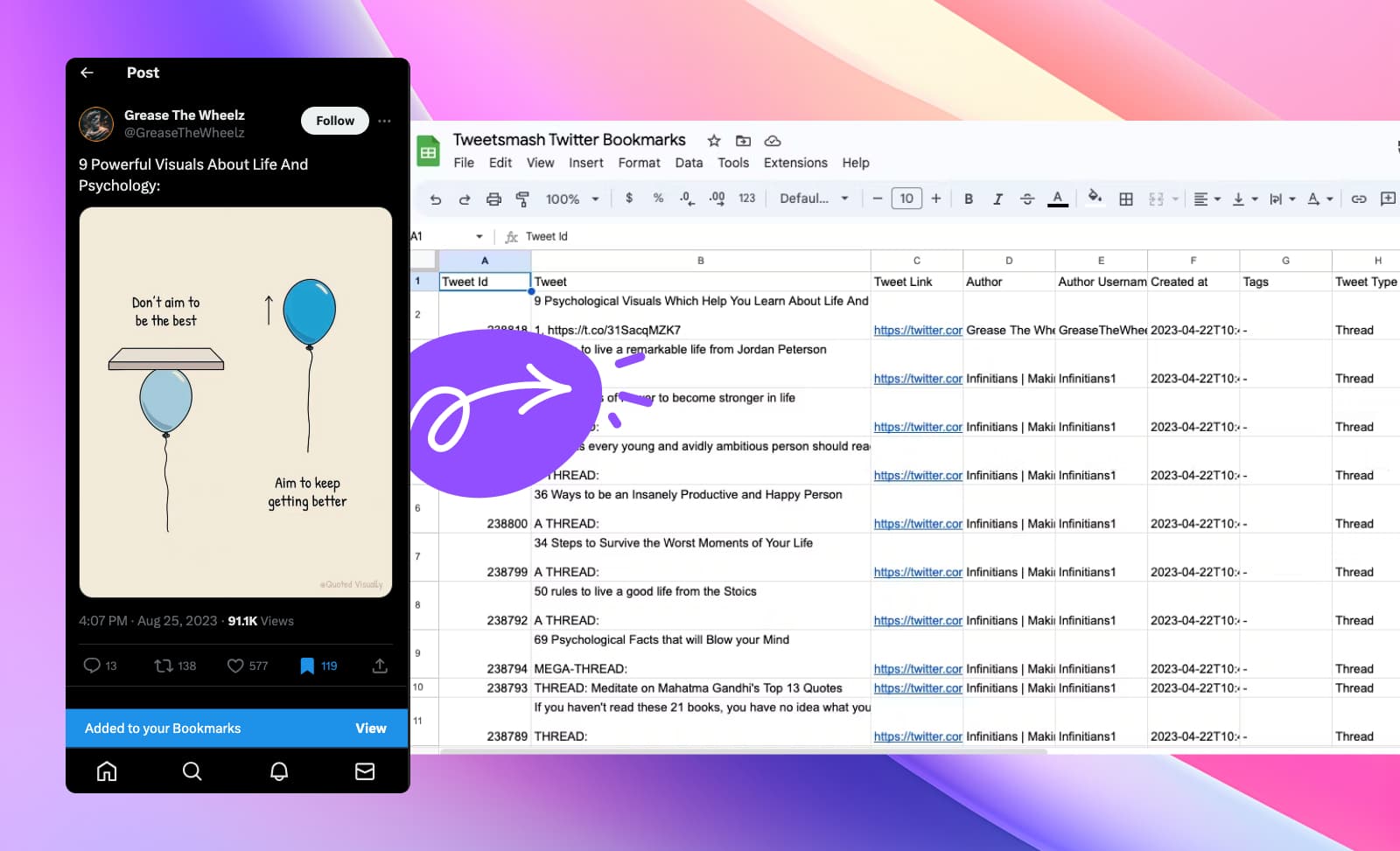
Task: Open the Extensions menu
Action: pos(795,163)
